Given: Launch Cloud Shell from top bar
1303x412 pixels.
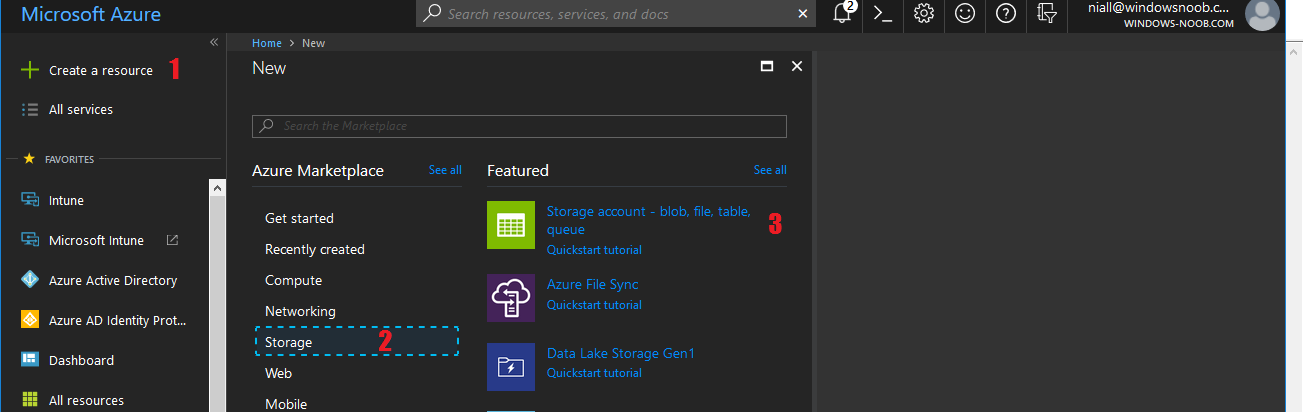Looking at the screenshot, I should 883,14.
